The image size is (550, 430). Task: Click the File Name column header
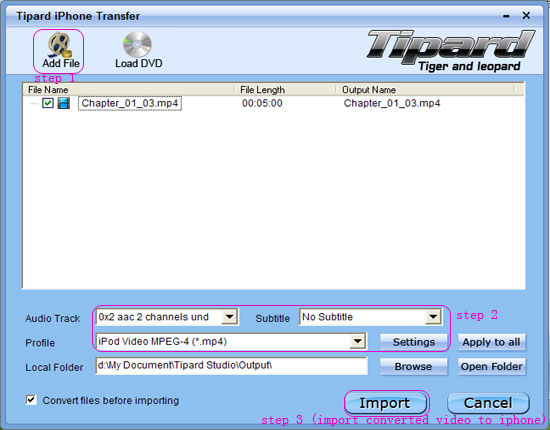[x=128, y=90]
